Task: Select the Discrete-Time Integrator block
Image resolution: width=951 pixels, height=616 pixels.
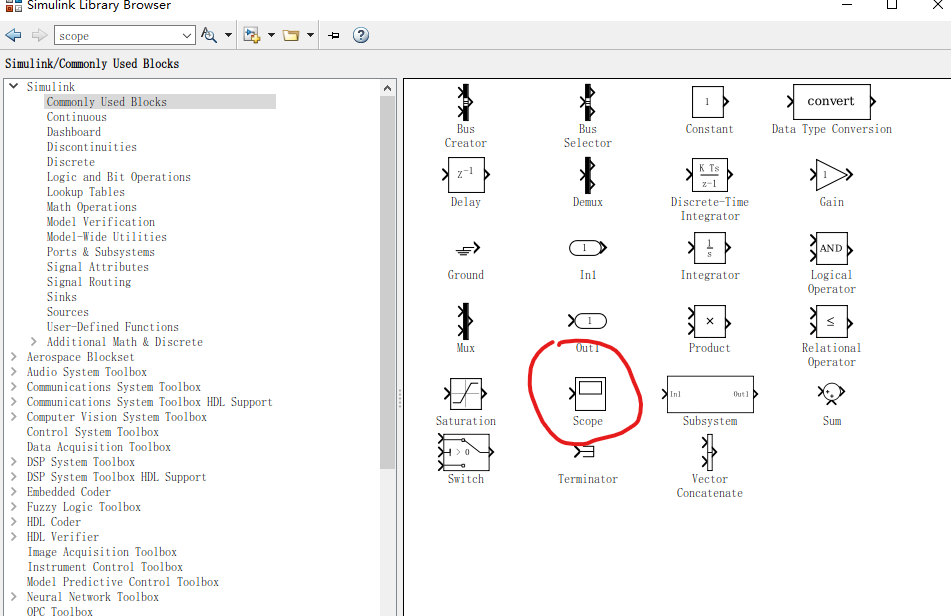Action: (710, 175)
